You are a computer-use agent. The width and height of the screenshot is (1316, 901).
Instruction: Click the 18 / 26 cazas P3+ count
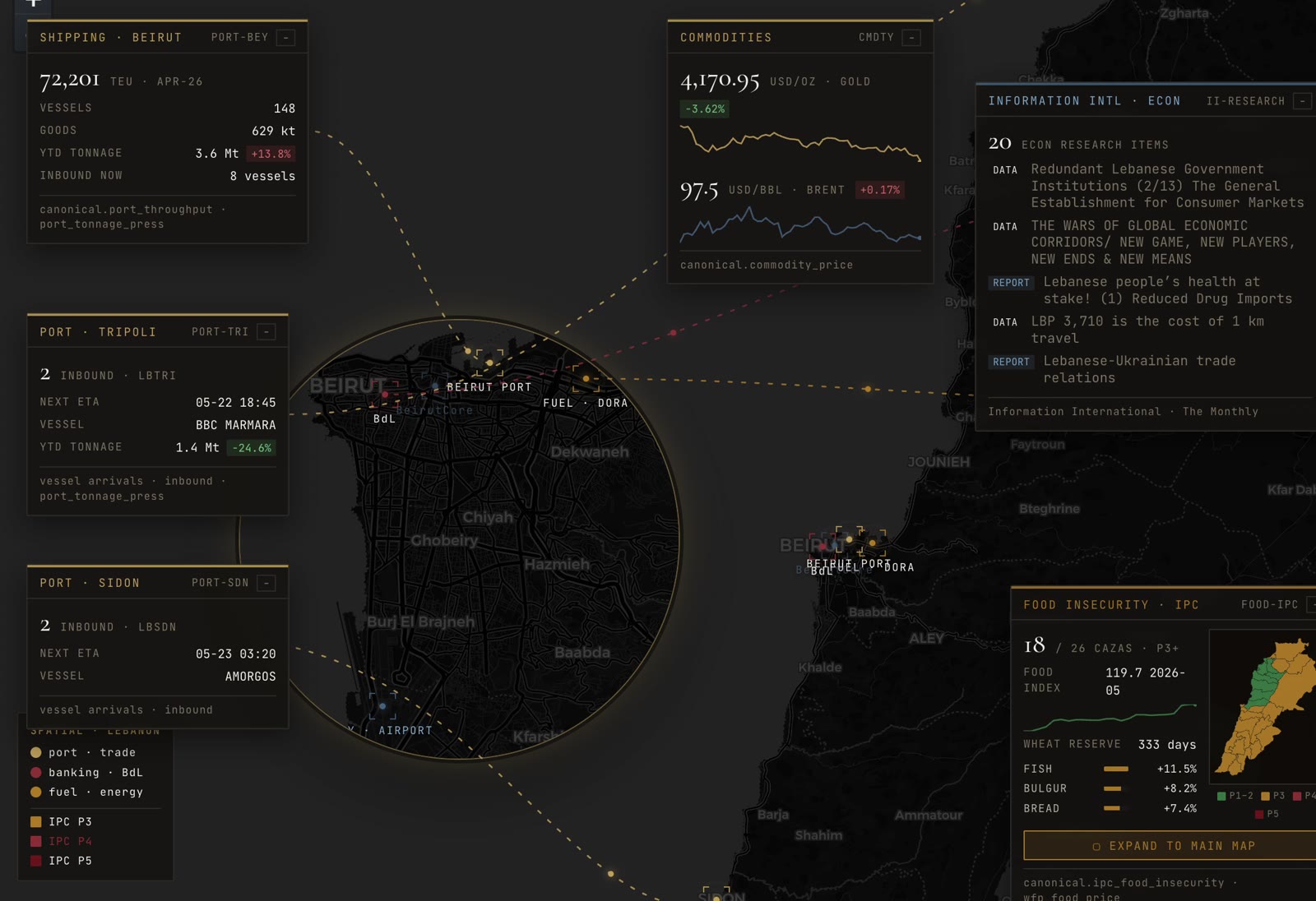pyautogui.click(x=1101, y=646)
